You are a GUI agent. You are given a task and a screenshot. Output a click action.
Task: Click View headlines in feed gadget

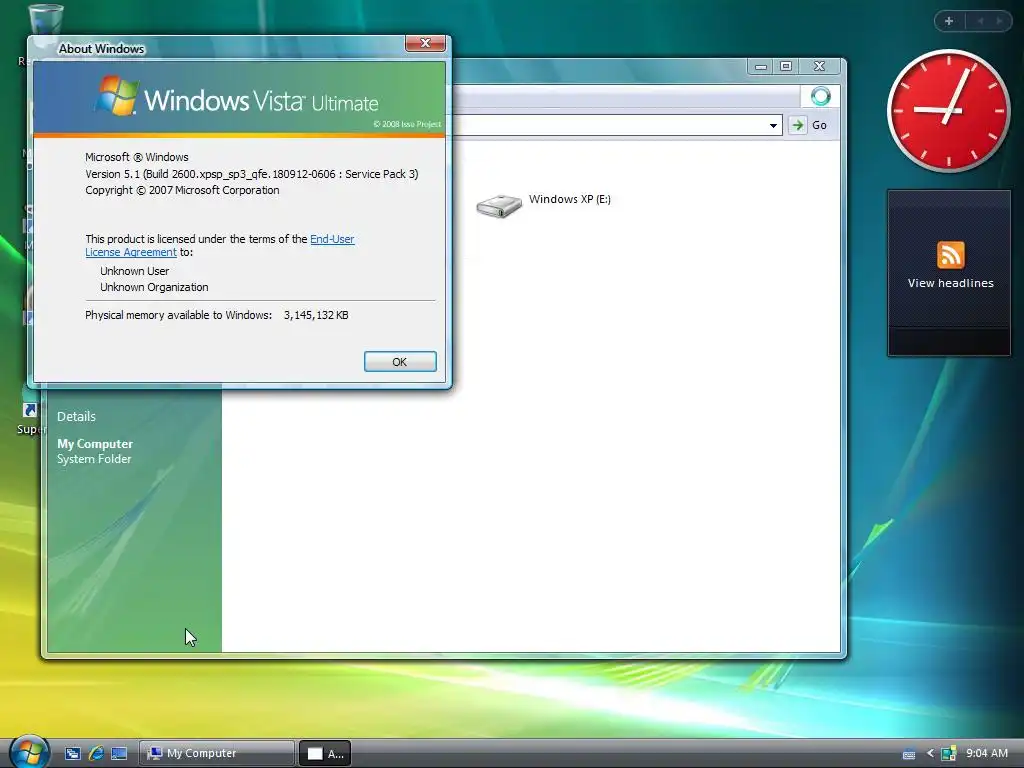click(x=950, y=283)
